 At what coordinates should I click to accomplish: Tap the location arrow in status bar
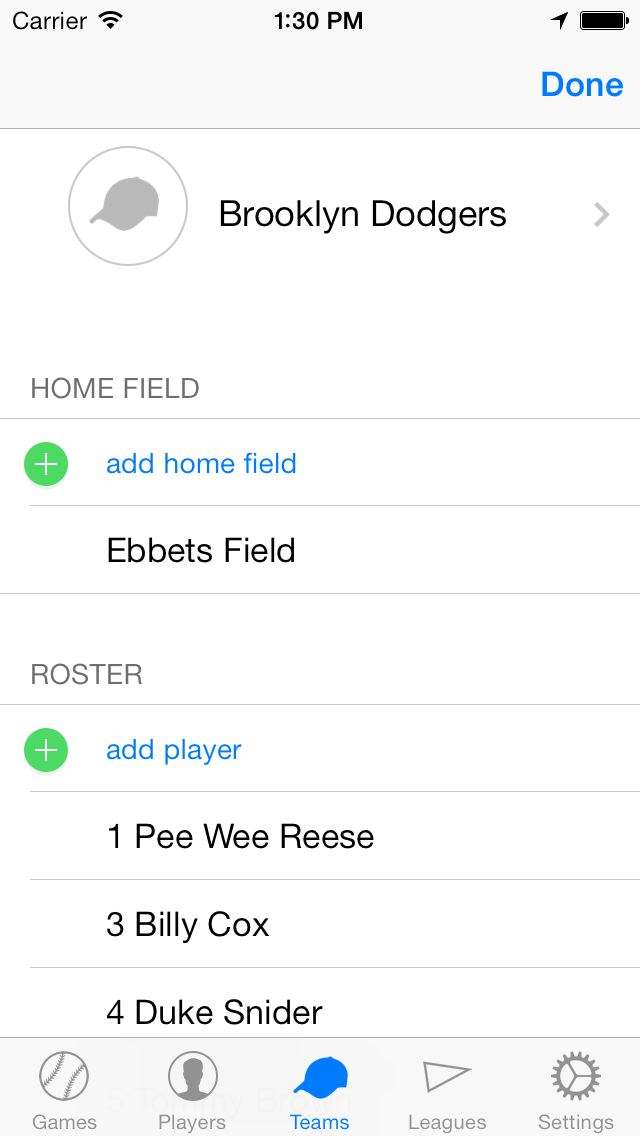pyautogui.click(x=560, y=19)
